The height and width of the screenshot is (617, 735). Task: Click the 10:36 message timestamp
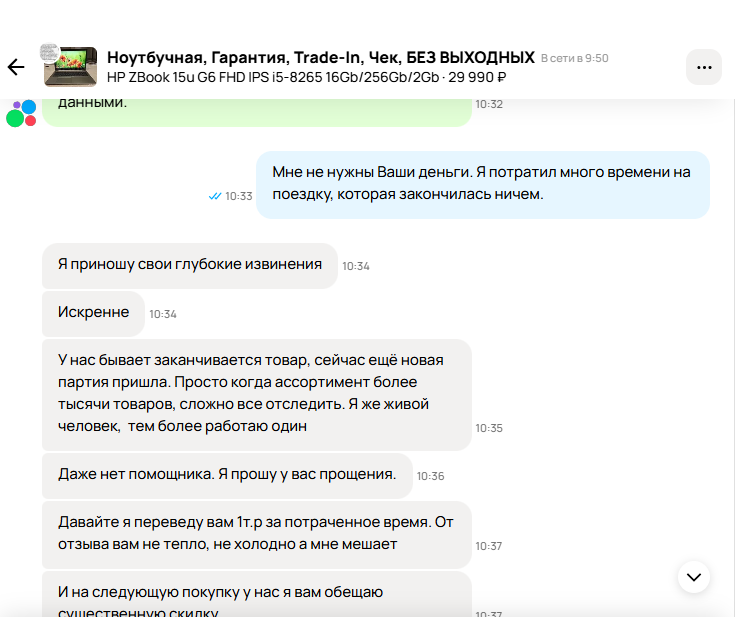coord(430,476)
